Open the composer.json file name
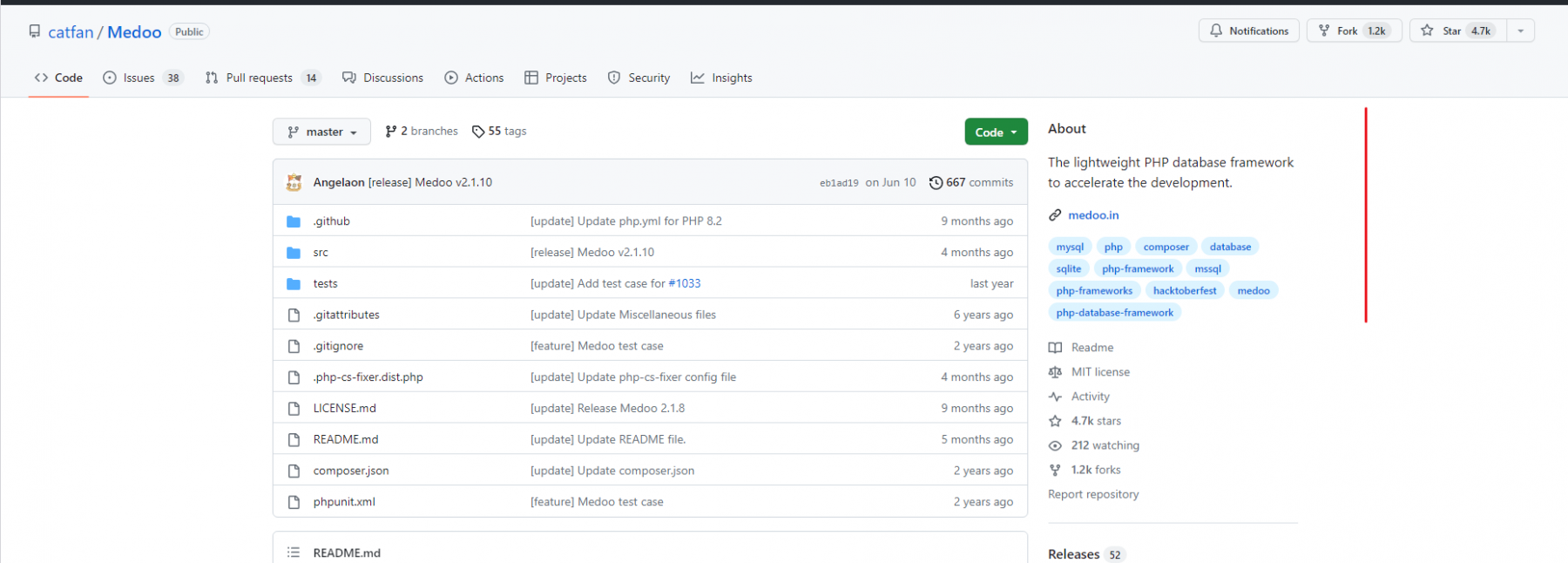Image resolution: width=1568 pixels, height=563 pixels. pyautogui.click(x=351, y=471)
